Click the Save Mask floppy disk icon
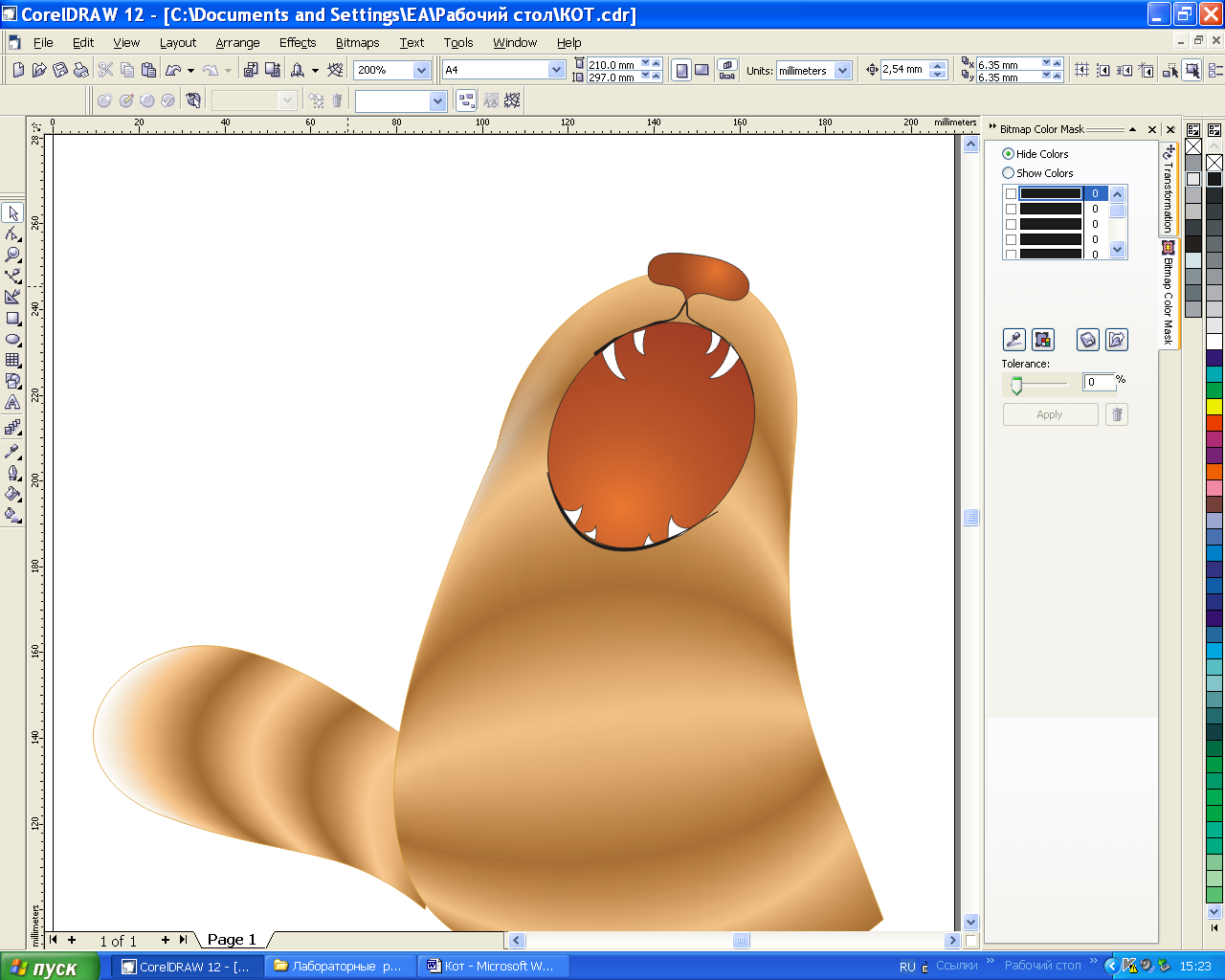1225x980 pixels. tap(1087, 340)
